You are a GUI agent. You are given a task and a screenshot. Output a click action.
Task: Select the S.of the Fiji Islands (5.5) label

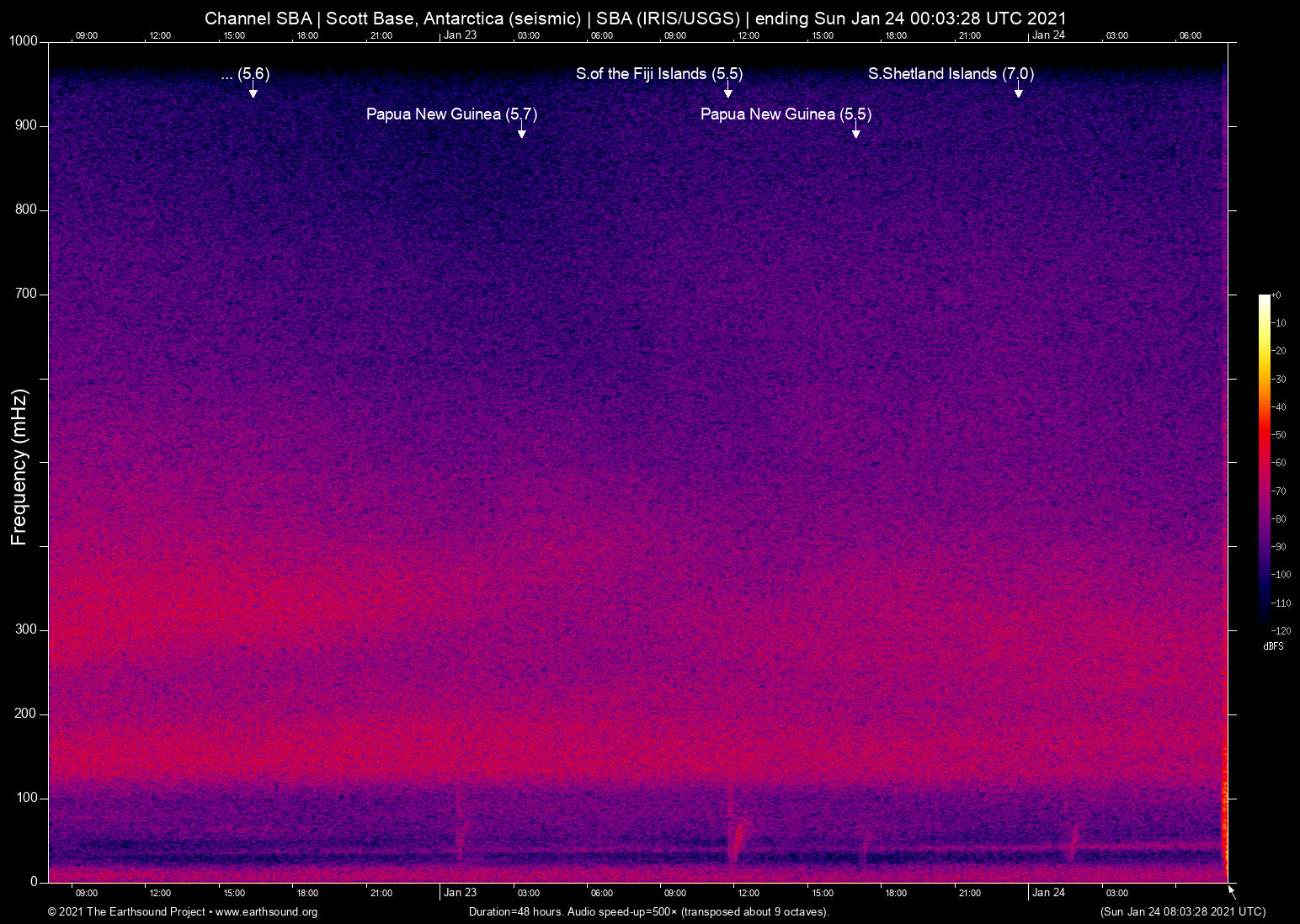pos(659,74)
